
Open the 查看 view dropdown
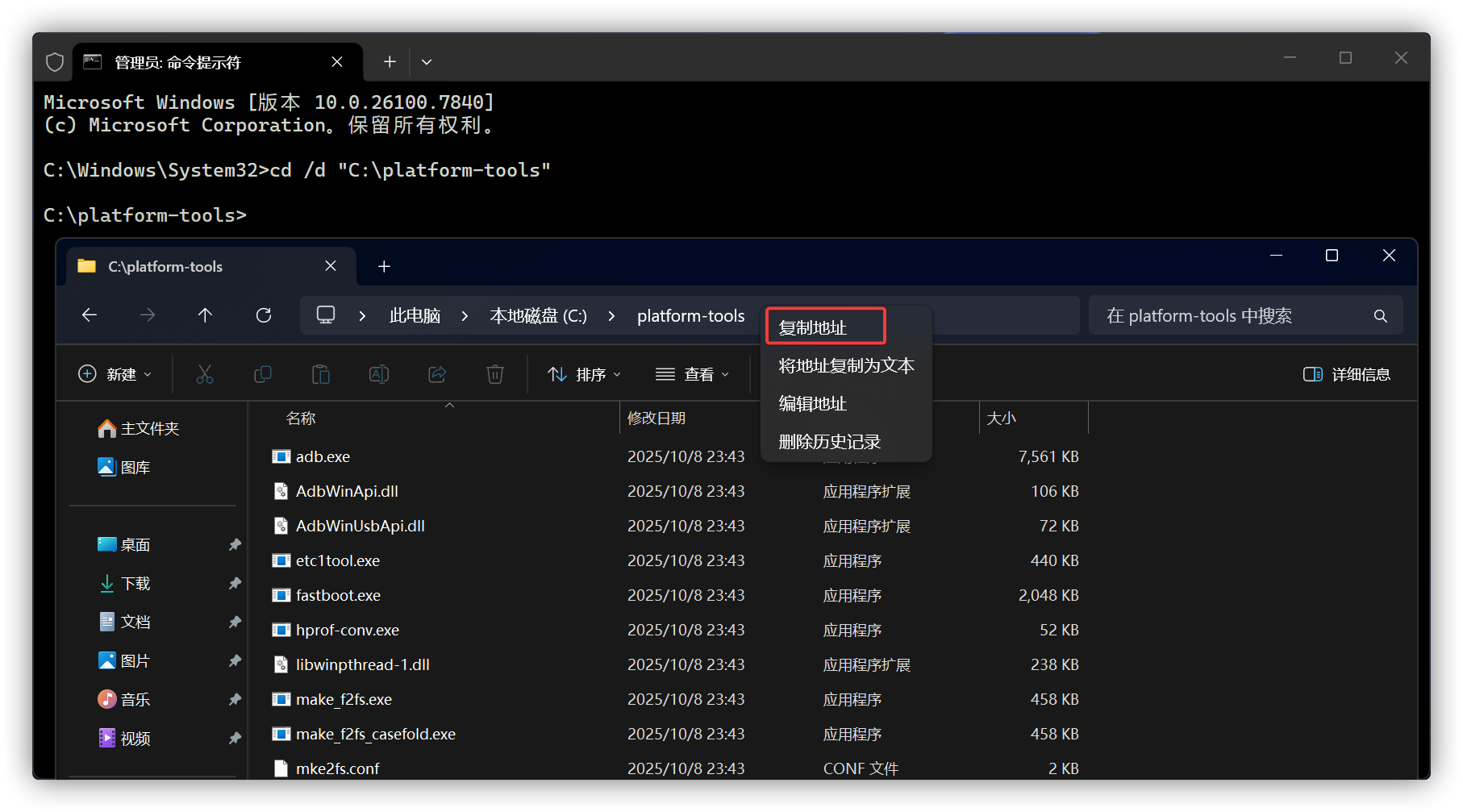tap(693, 374)
